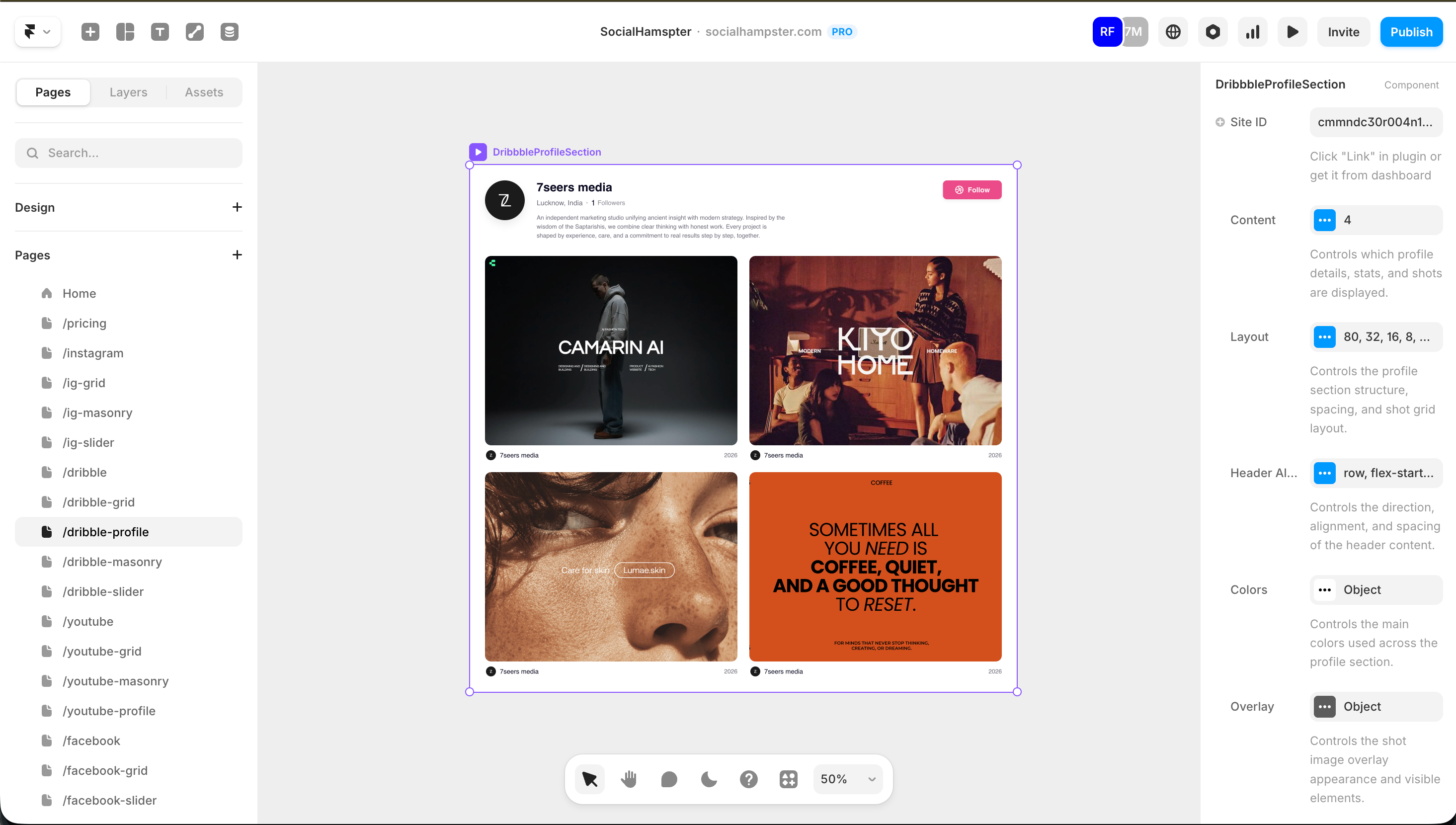
Task: Click the 7seers media profile avatar
Action: click(505, 201)
